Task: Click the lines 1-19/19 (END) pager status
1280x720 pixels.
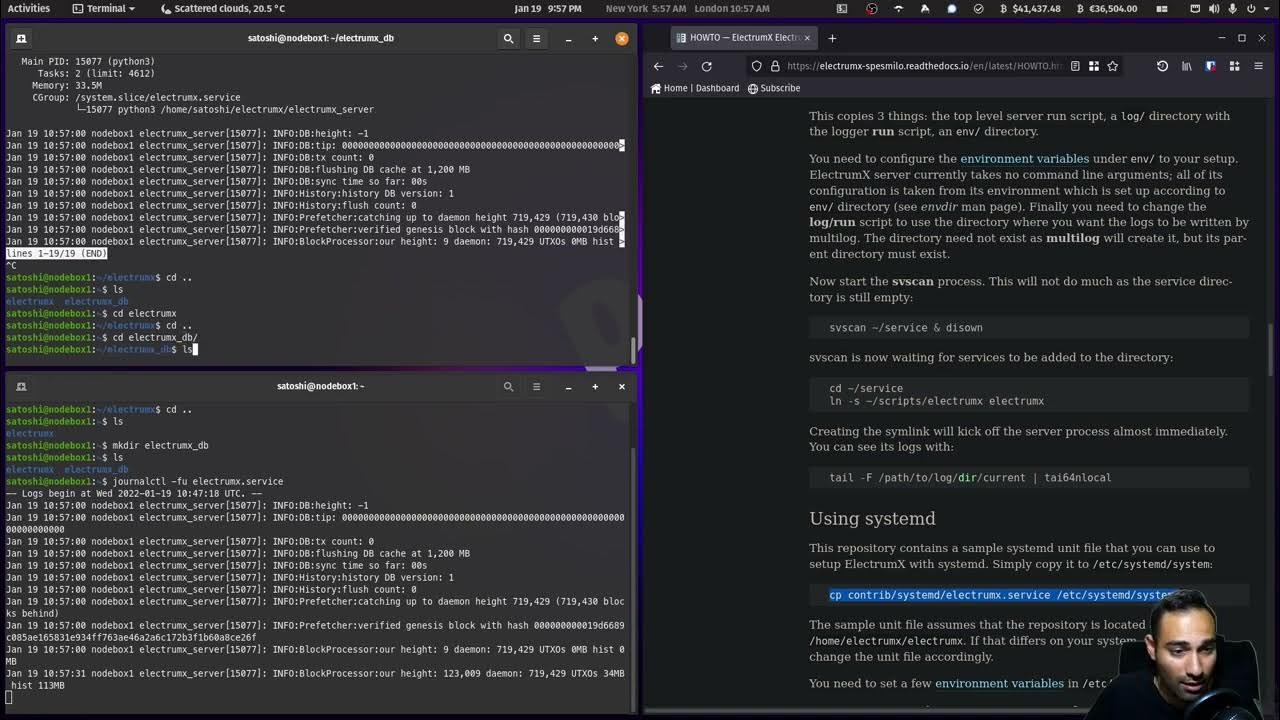Action: pyautogui.click(x=56, y=253)
